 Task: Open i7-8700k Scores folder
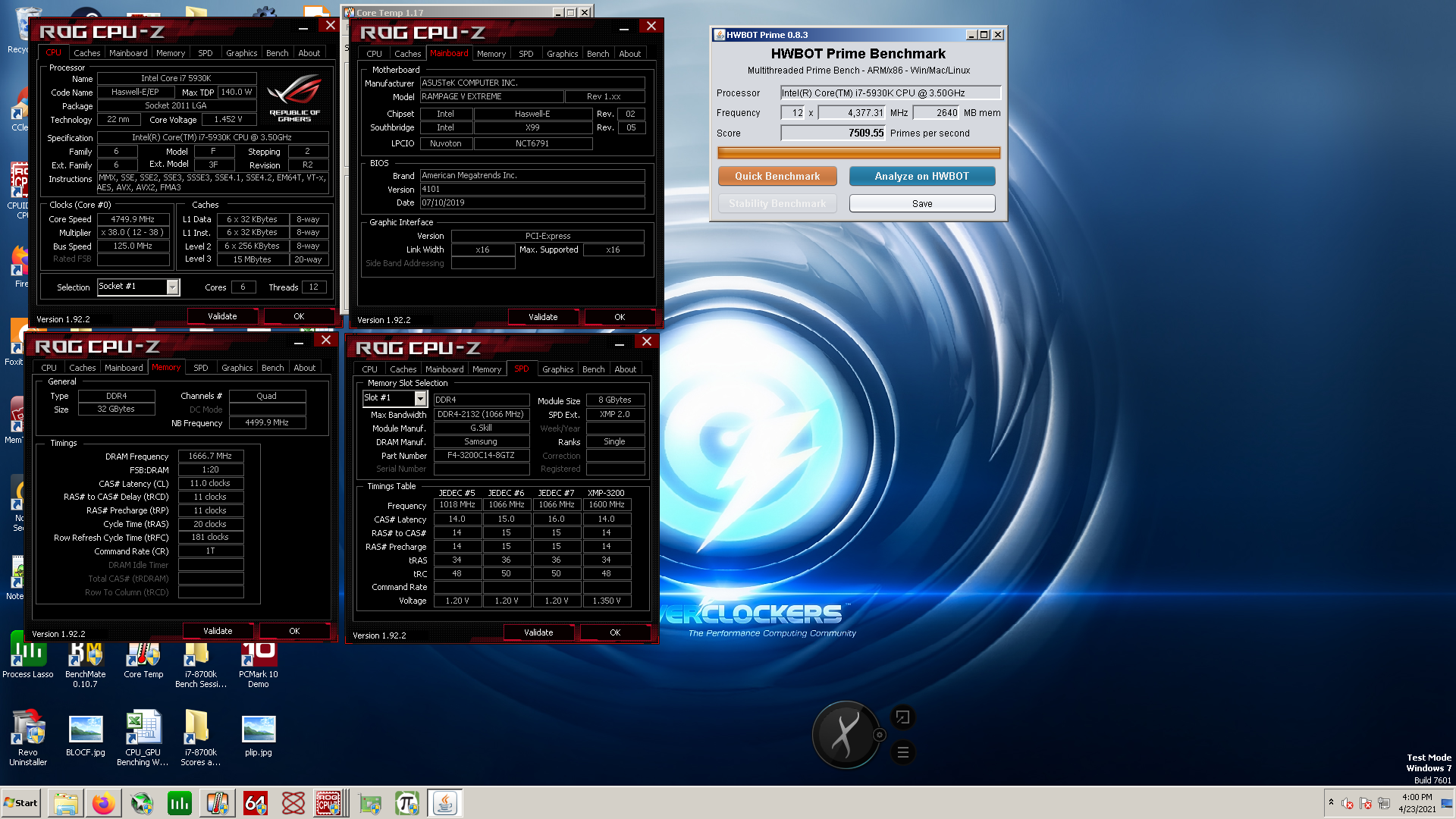200,737
